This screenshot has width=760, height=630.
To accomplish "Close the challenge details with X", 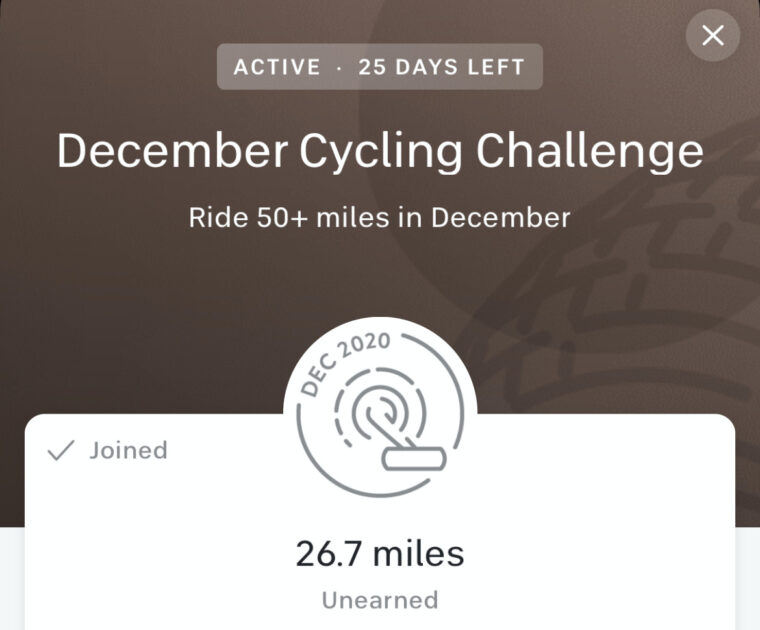I will point(712,36).
